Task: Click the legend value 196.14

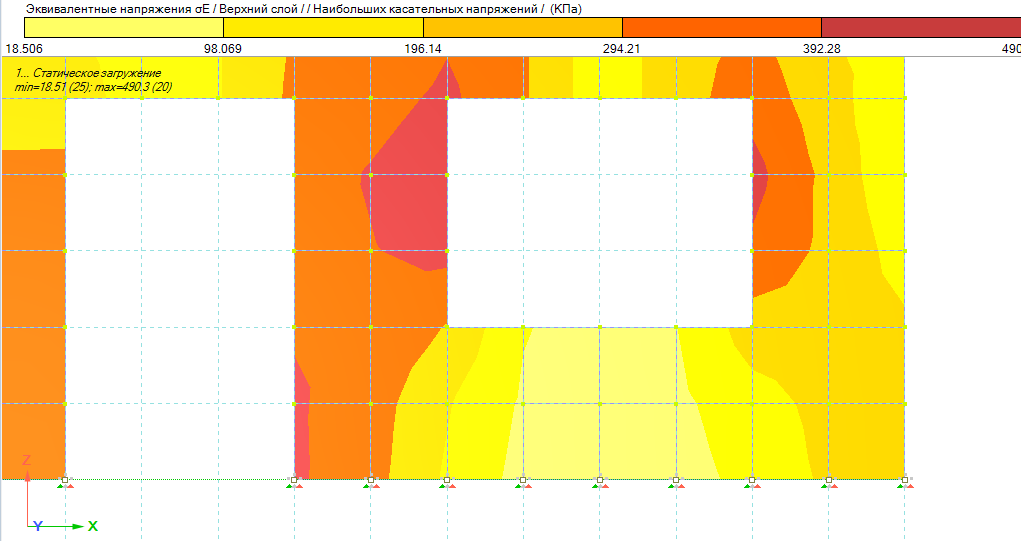Action: (x=423, y=49)
